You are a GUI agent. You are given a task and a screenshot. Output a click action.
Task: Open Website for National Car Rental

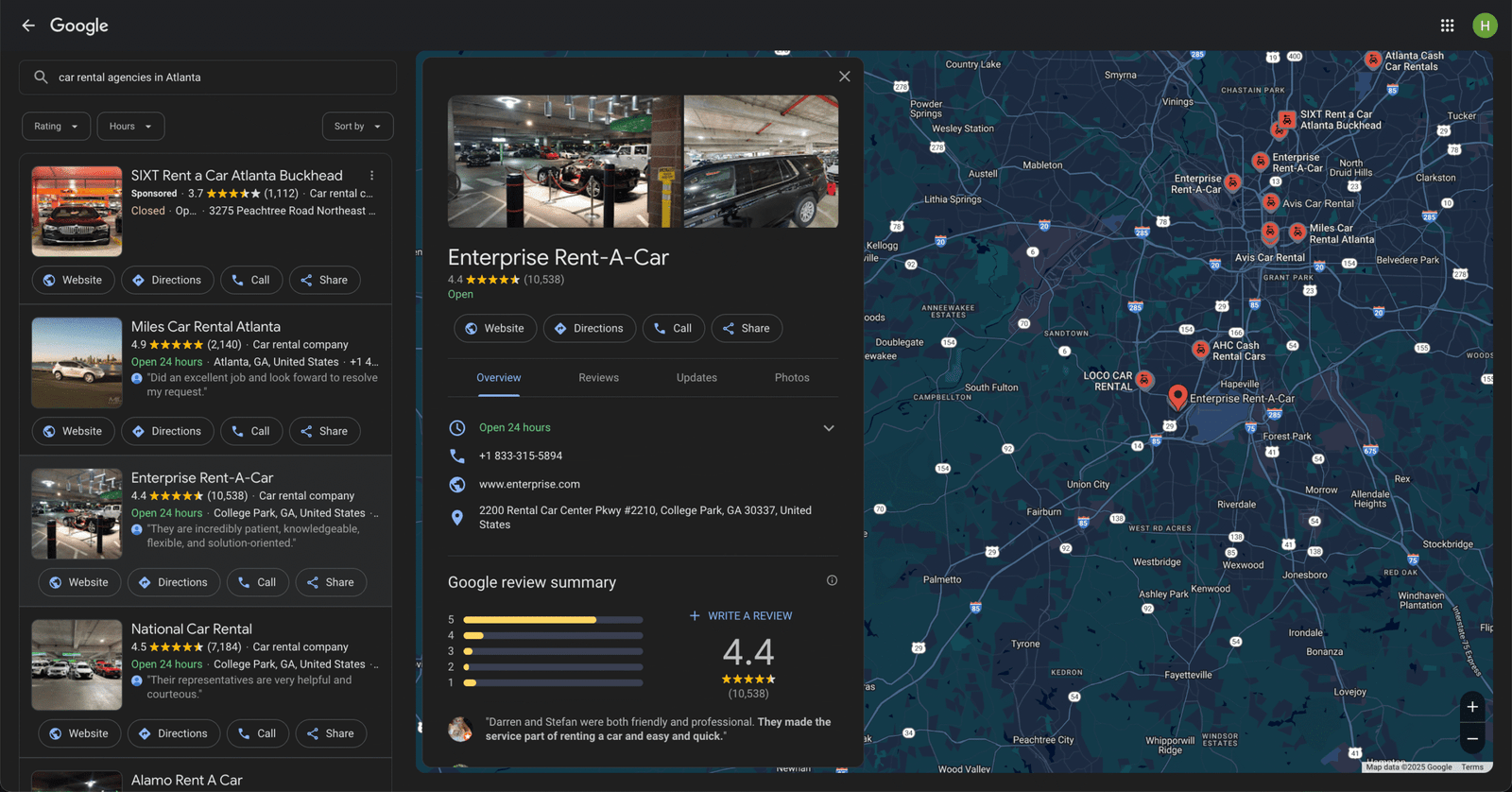coord(79,733)
